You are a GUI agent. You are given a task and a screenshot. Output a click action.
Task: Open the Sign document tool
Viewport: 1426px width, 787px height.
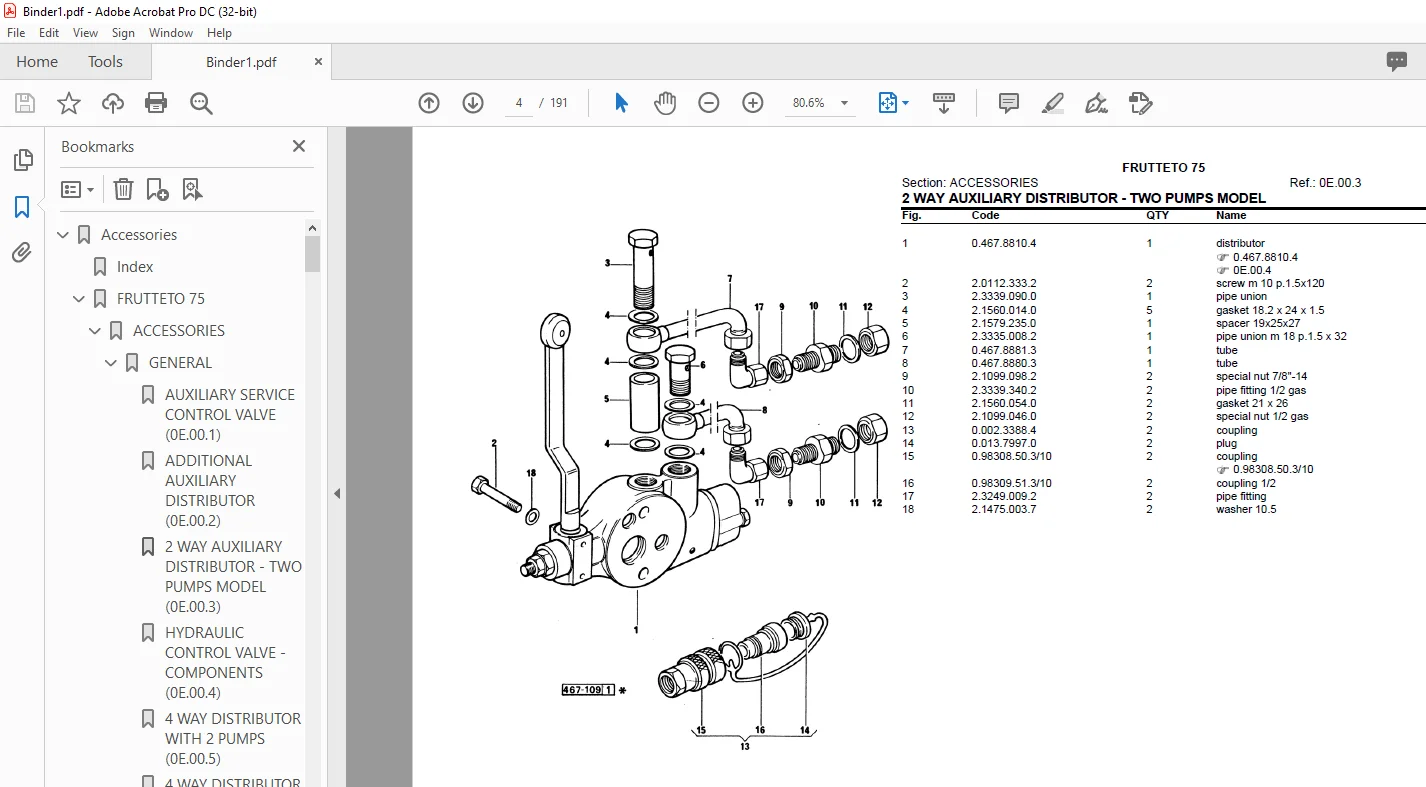pos(1097,103)
